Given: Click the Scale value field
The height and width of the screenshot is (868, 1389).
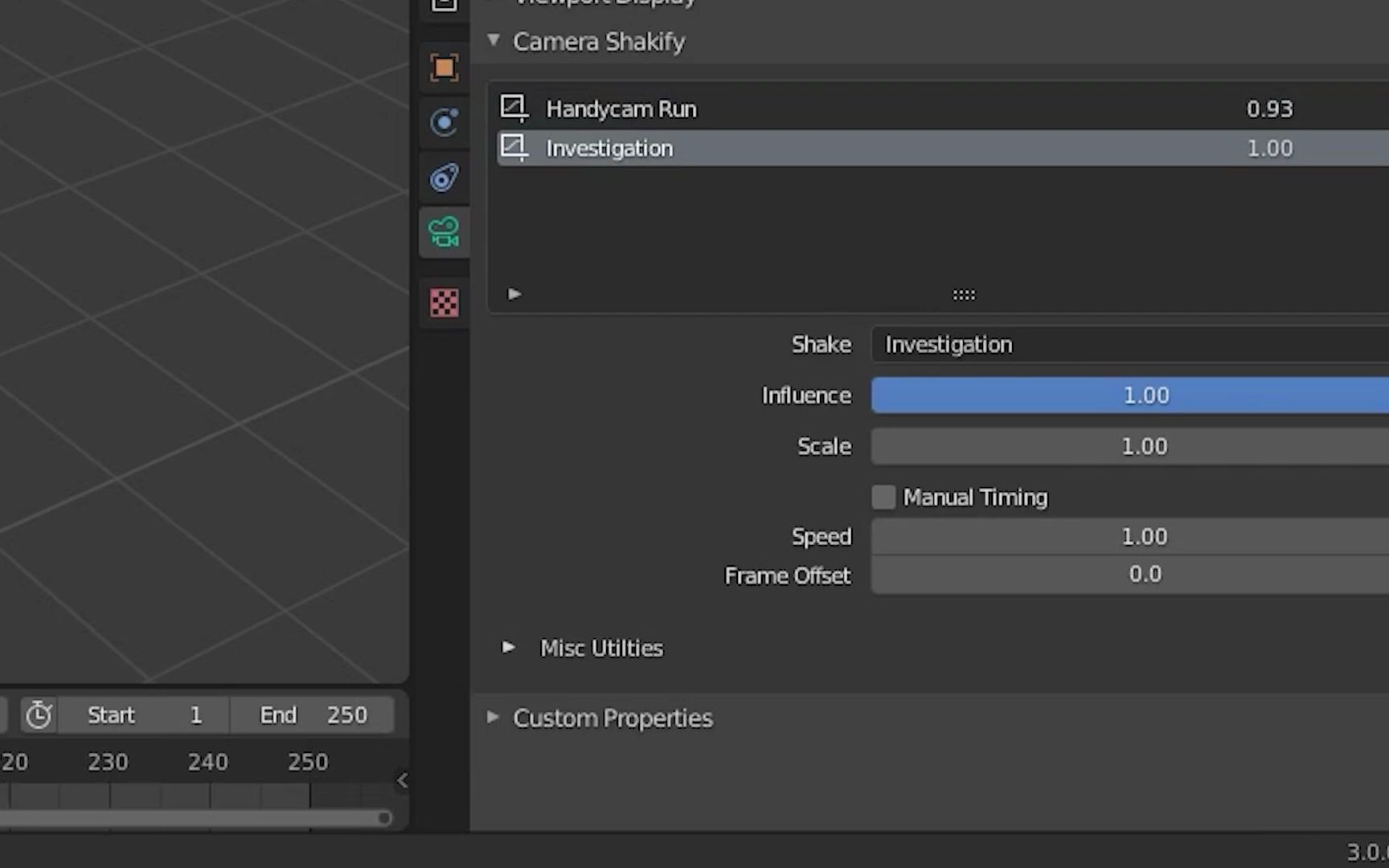Looking at the screenshot, I should [1130, 446].
